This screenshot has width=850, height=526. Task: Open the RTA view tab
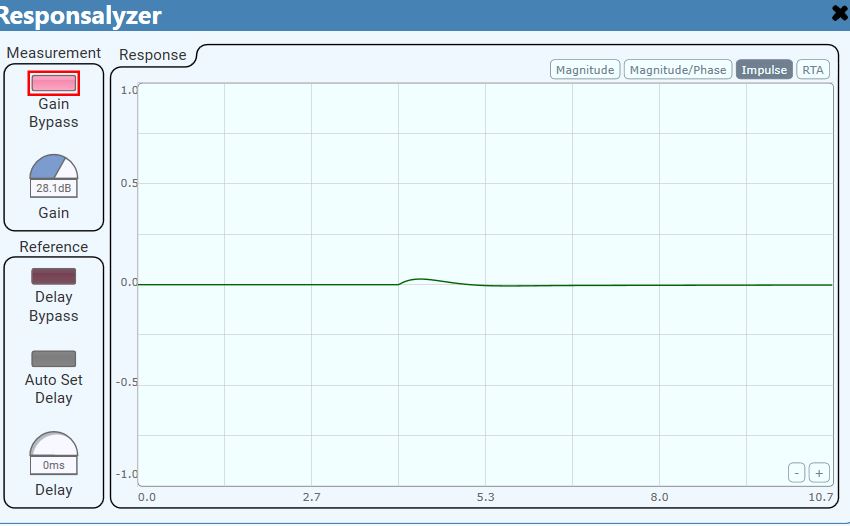click(x=813, y=69)
